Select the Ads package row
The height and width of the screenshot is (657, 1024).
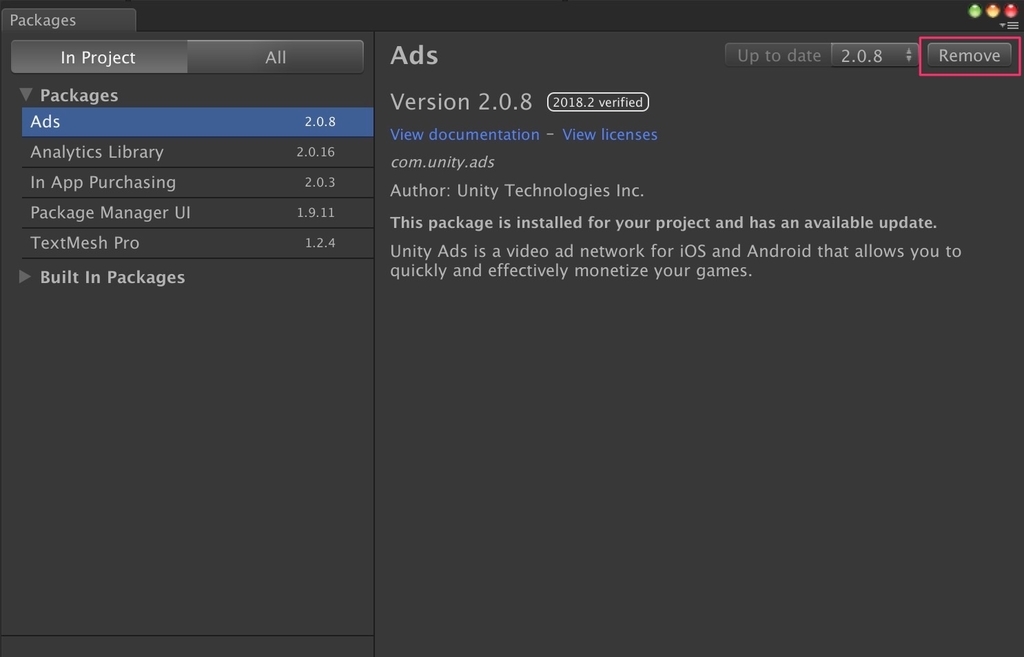click(197, 122)
